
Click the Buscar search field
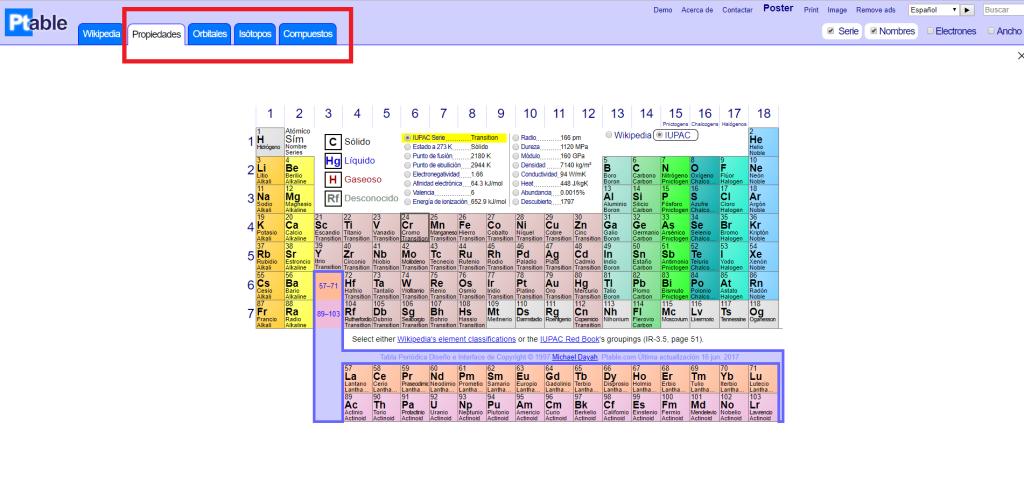coord(1002,10)
